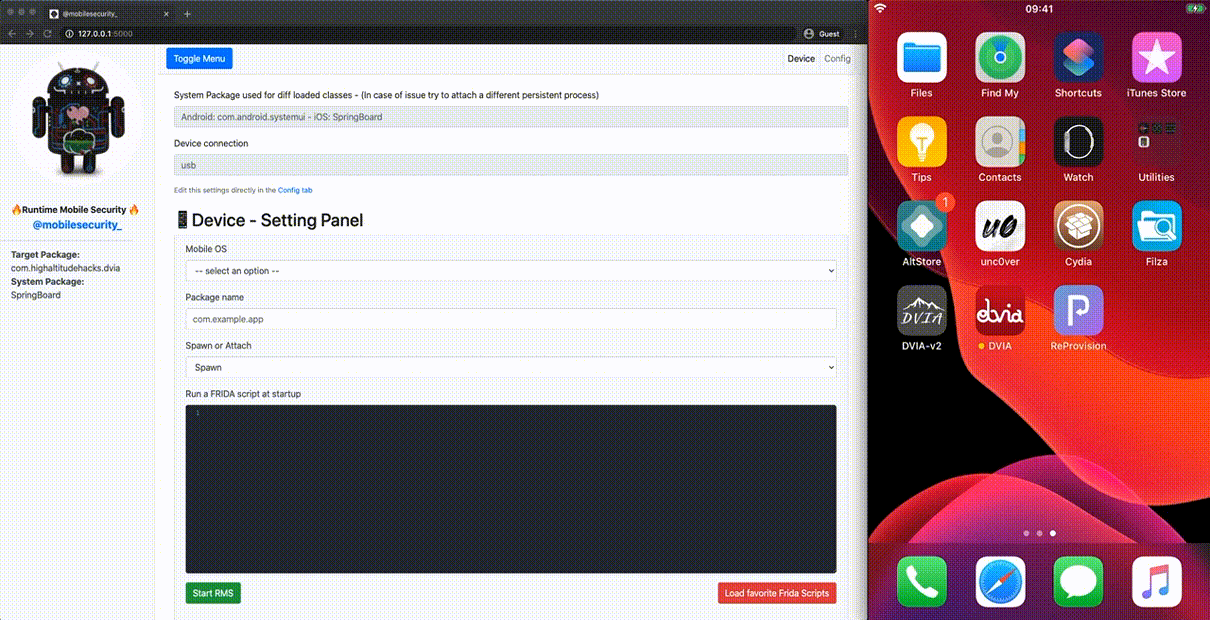Open the Spawn or Attach dropdown

pos(511,367)
